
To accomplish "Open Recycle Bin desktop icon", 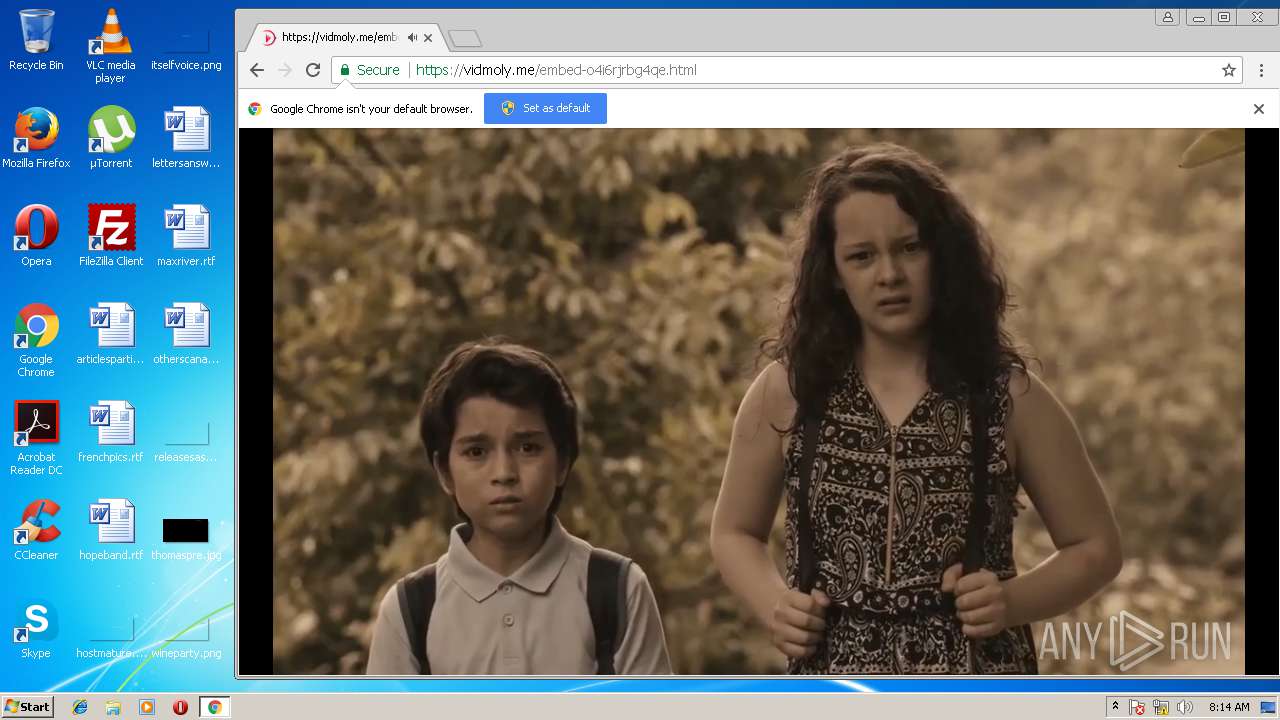I will (36, 40).
